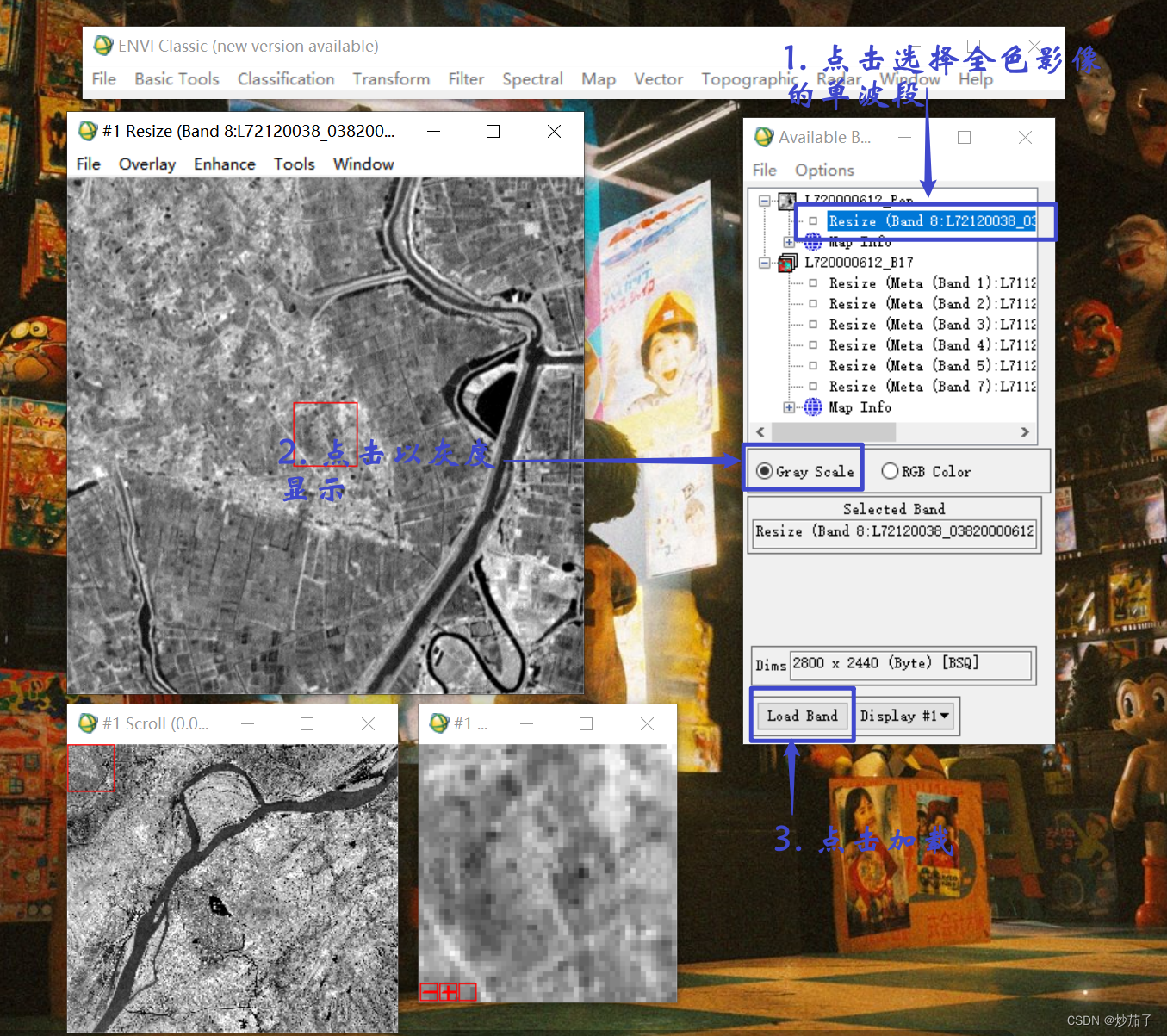Collapse L720000612_Pan file node
This screenshot has width=1167, height=1036.
(x=764, y=201)
